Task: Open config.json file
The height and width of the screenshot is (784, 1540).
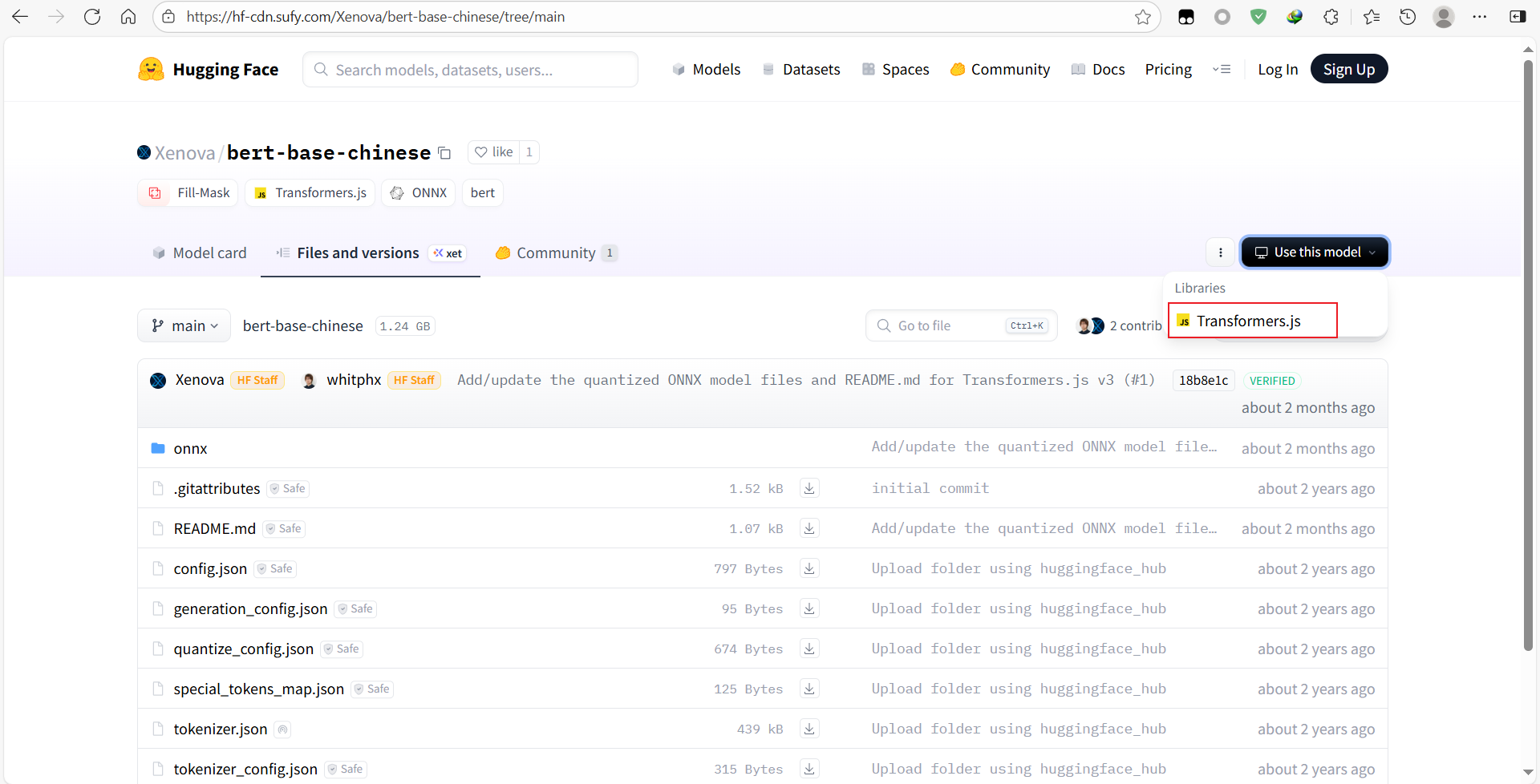Action: [x=210, y=569]
